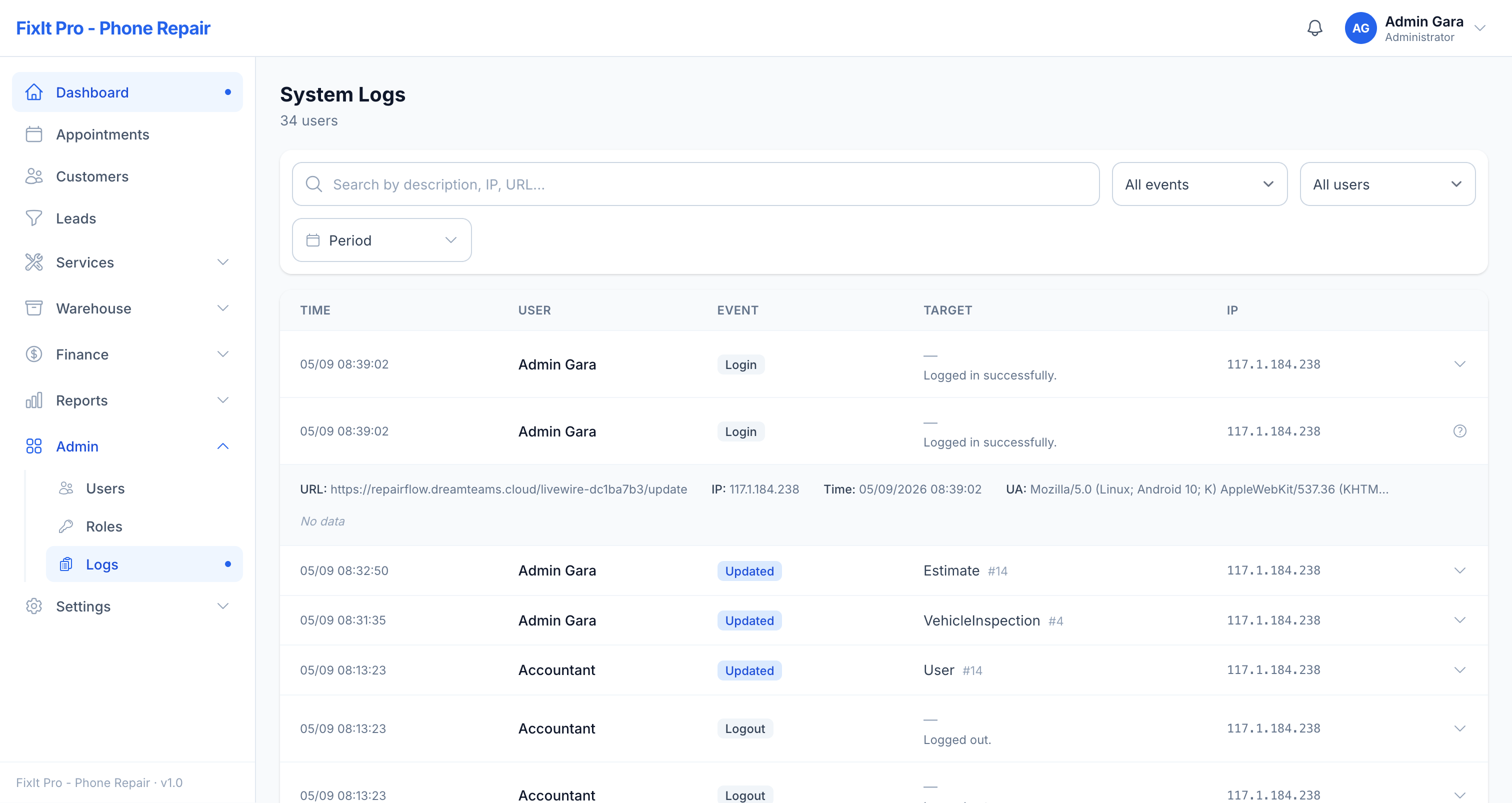This screenshot has height=803, width=1512.
Task: Click the help icon on second Login row
Action: click(1460, 431)
